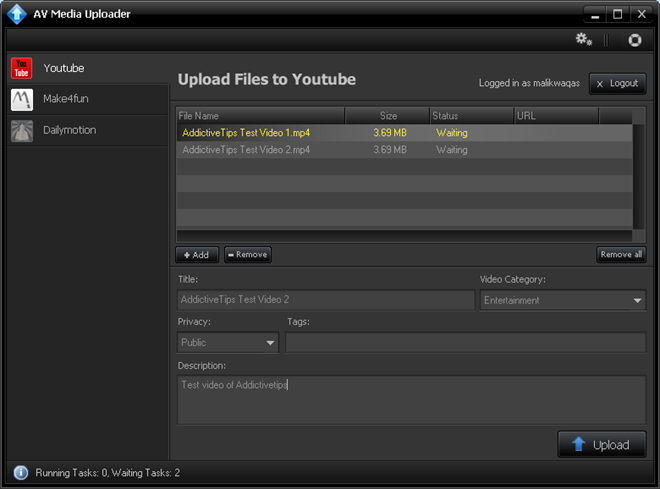This screenshot has width=660, height=489.
Task: Log out of malikwaqas account
Action: coord(617,83)
